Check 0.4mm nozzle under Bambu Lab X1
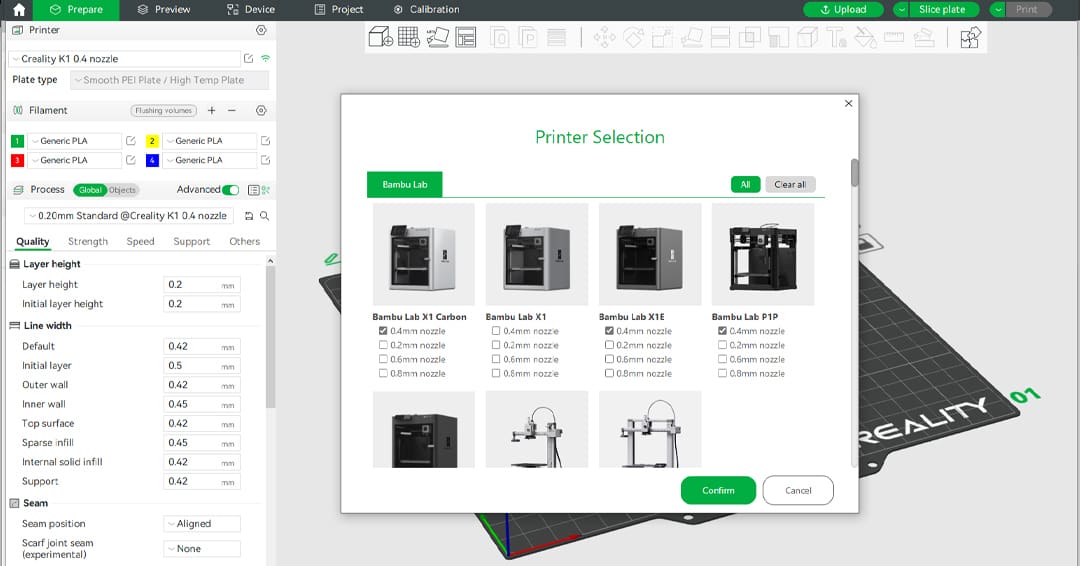Viewport: 1080px width, 566px height. click(x=496, y=331)
